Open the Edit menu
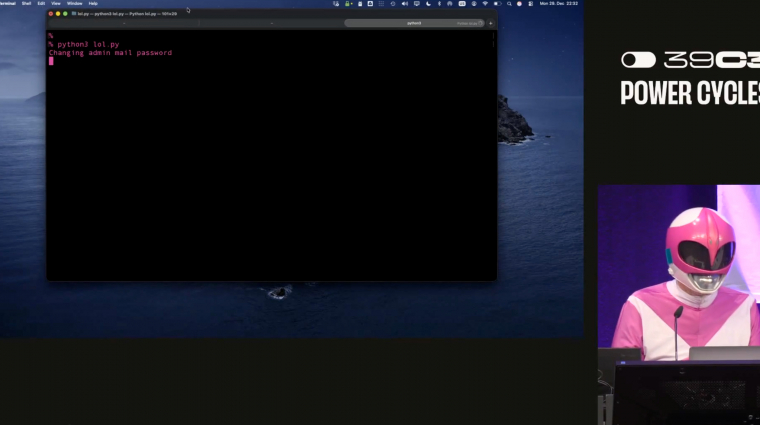Image resolution: width=760 pixels, height=425 pixels. pos(41,3)
